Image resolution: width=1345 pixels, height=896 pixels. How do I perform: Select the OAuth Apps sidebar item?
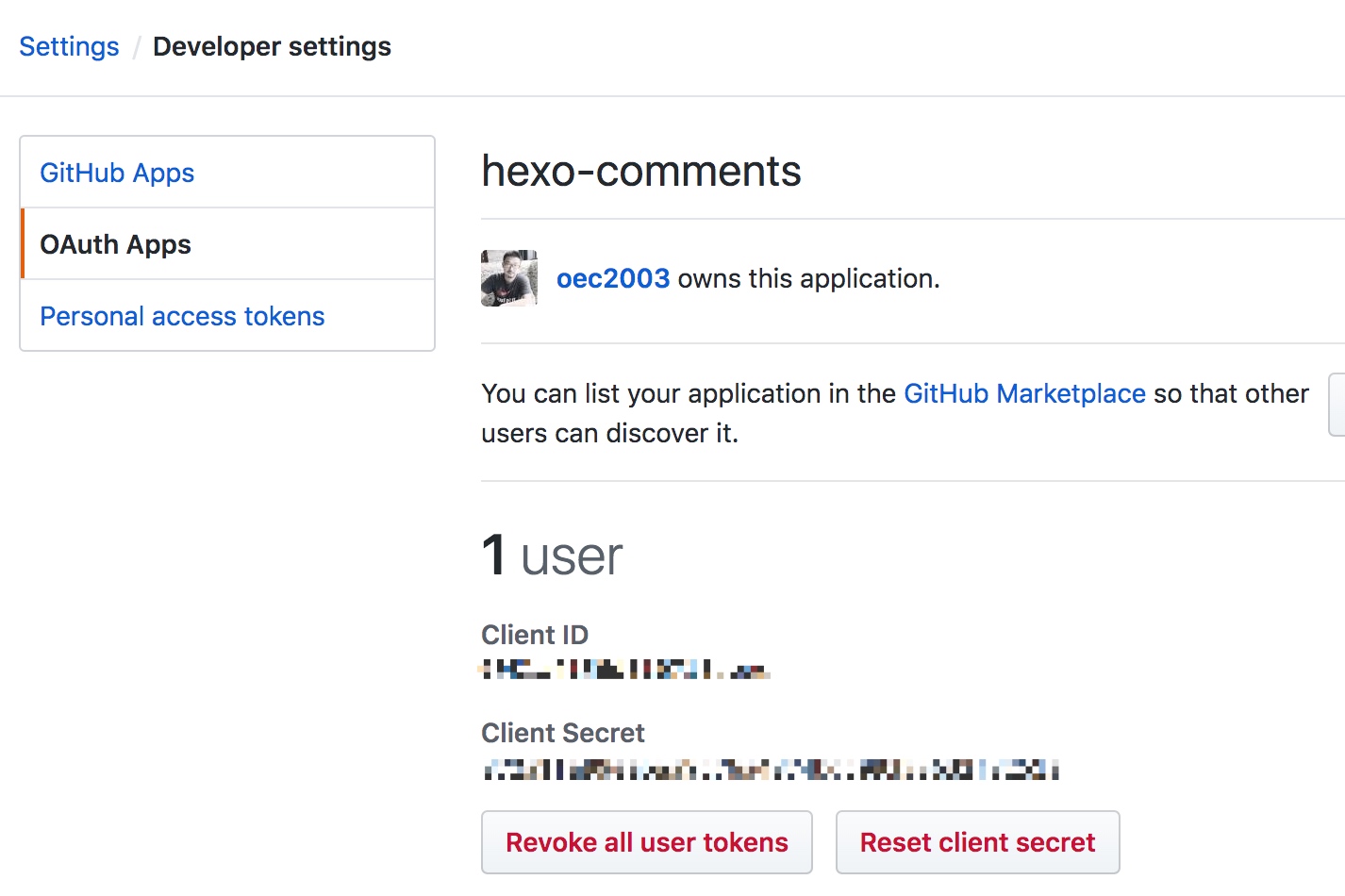pyautogui.click(x=115, y=244)
